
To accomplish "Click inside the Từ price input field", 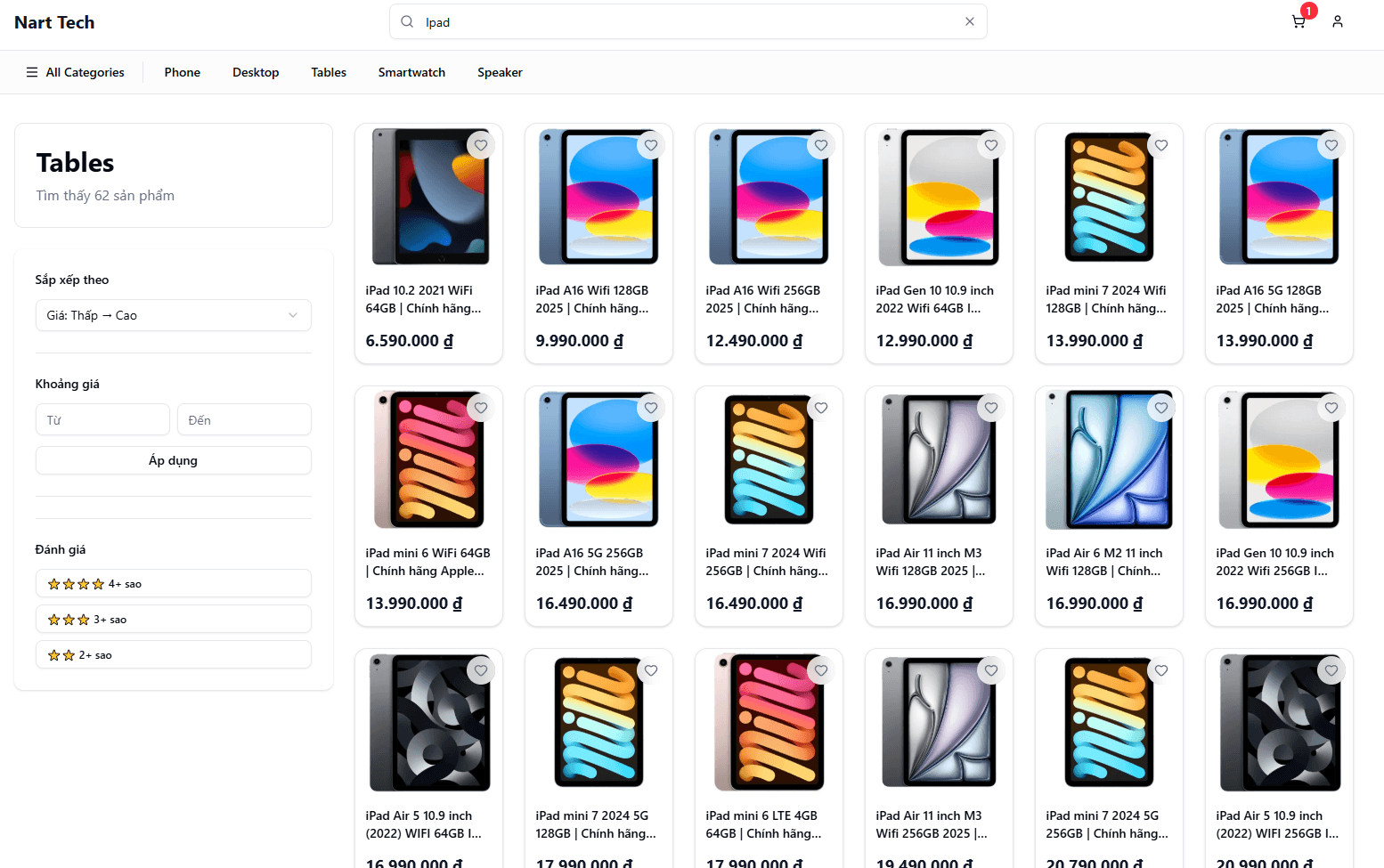I will (x=102, y=419).
